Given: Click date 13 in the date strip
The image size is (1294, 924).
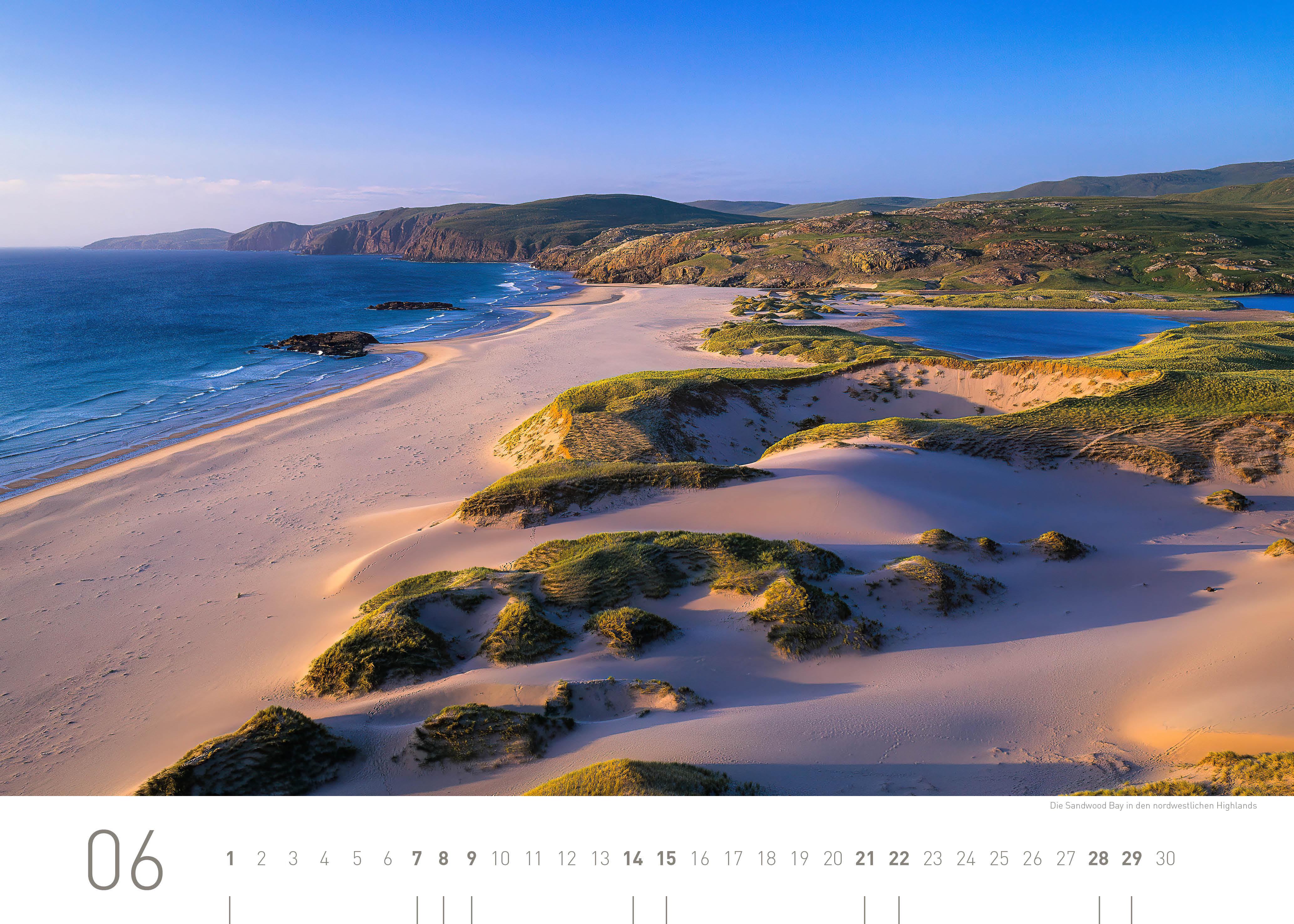Looking at the screenshot, I should click(600, 858).
